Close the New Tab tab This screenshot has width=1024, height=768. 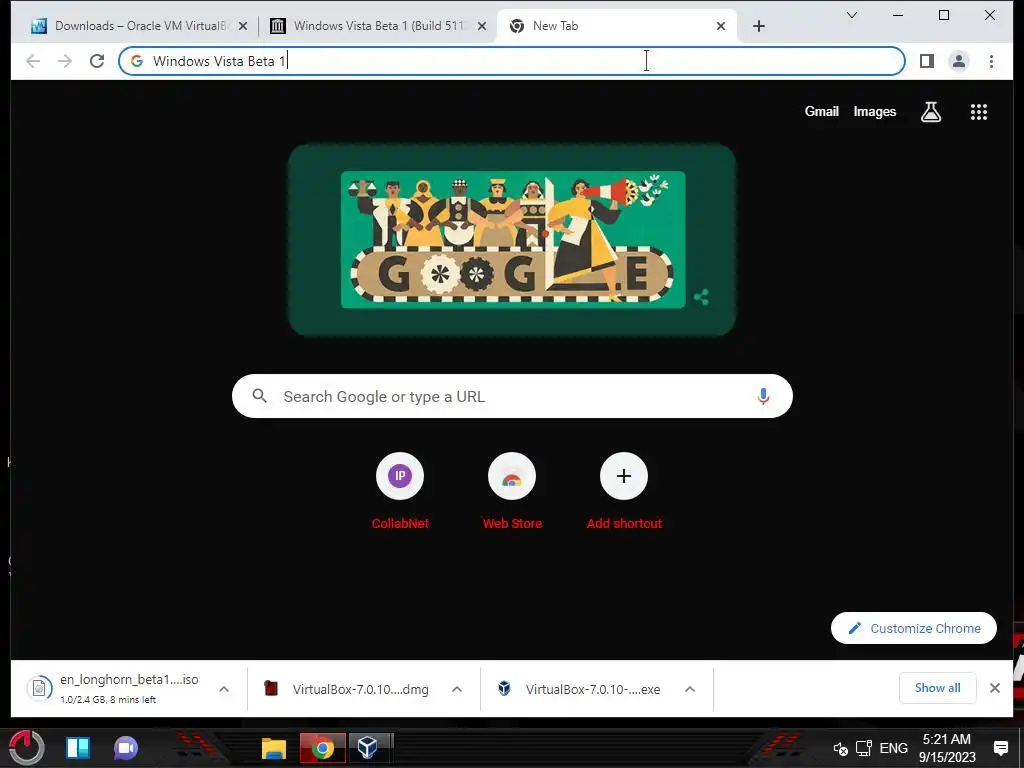(x=720, y=26)
